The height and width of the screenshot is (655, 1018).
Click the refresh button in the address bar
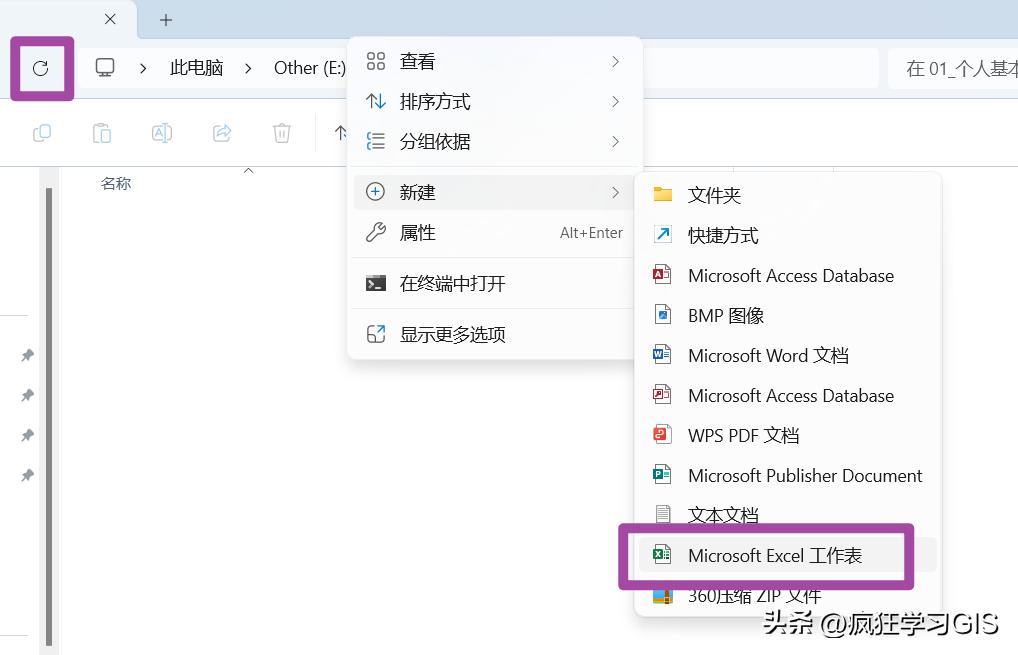[x=41, y=68]
